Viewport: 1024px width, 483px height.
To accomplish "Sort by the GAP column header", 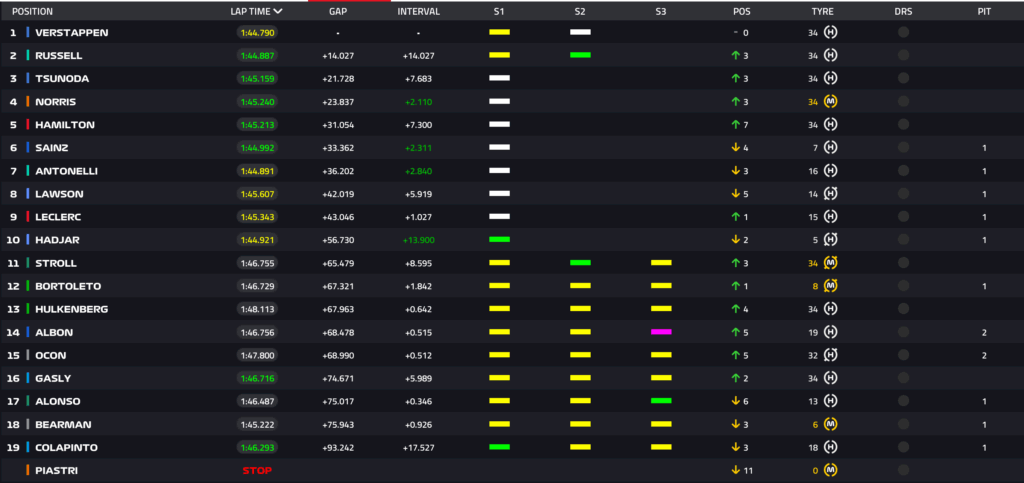I will 338,12.
